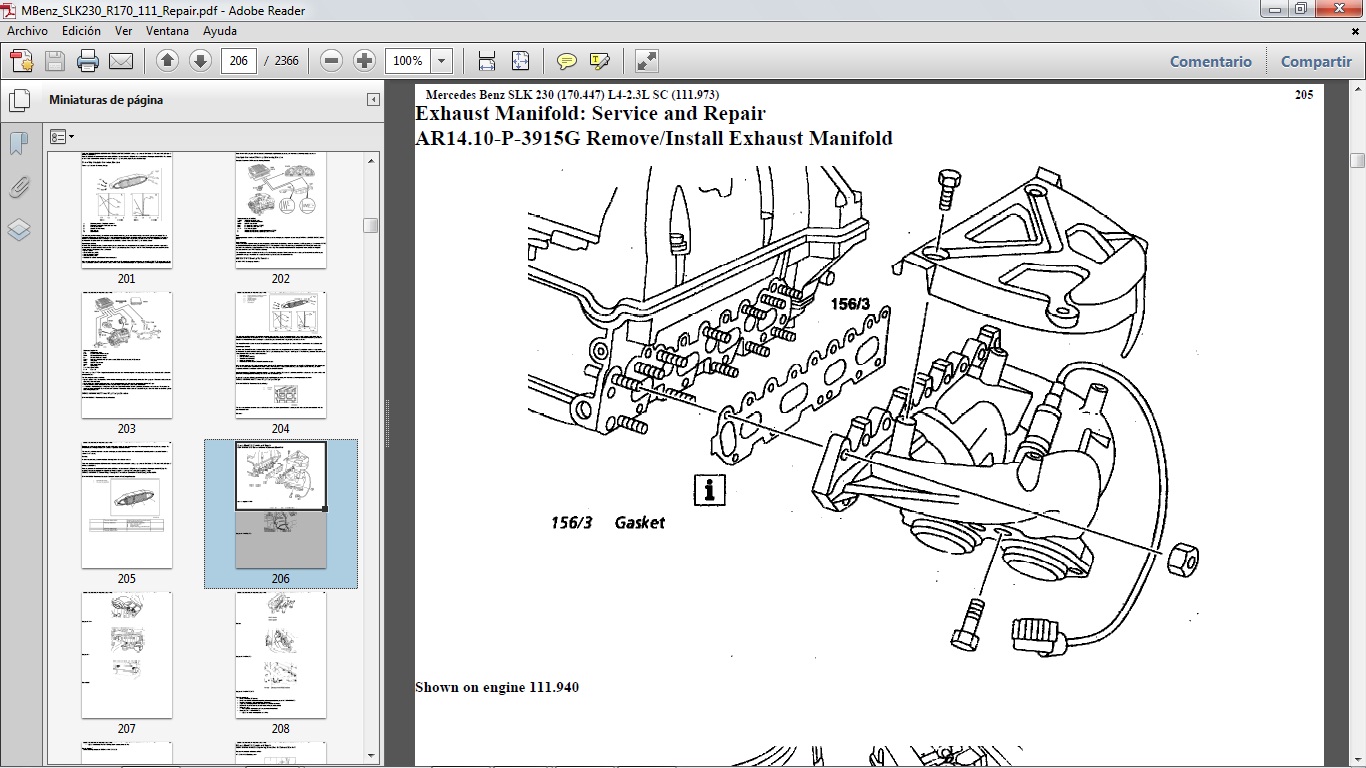Image resolution: width=1366 pixels, height=768 pixels.
Task: Select the fit-width scrolling mode icon
Action: [x=487, y=61]
